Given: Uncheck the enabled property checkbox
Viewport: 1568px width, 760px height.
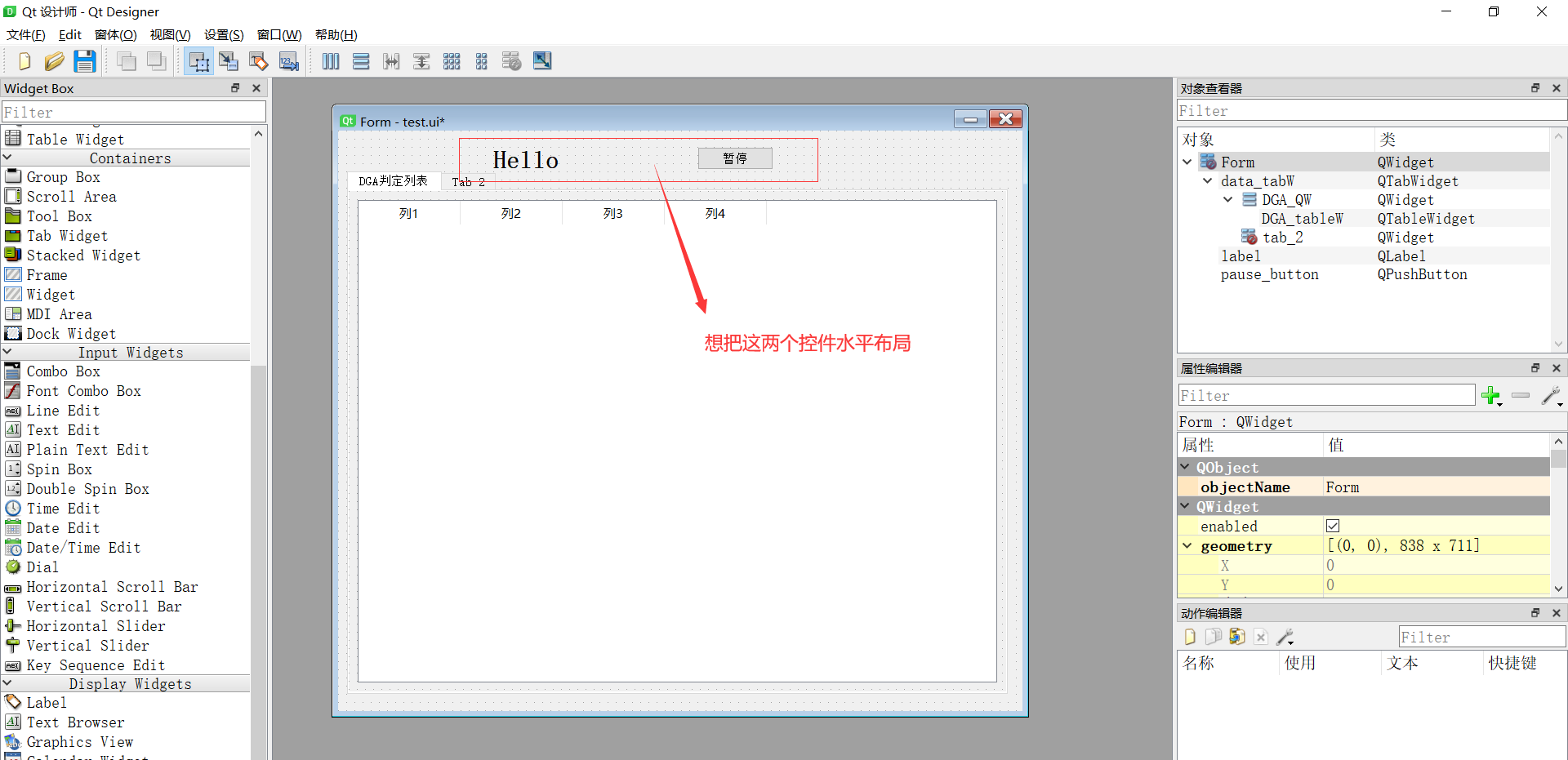Looking at the screenshot, I should coord(1334,526).
